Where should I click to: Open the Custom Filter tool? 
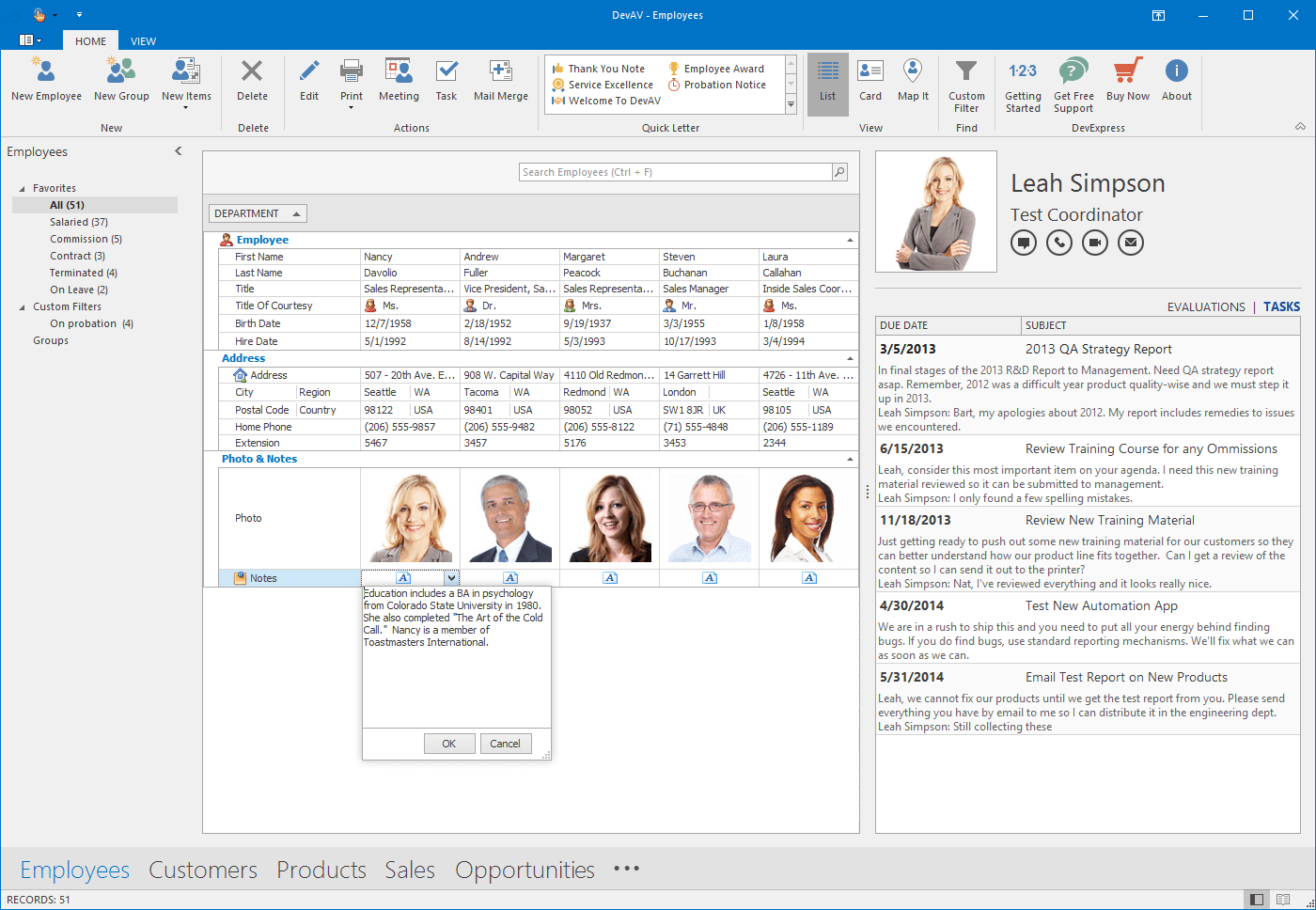click(x=966, y=83)
